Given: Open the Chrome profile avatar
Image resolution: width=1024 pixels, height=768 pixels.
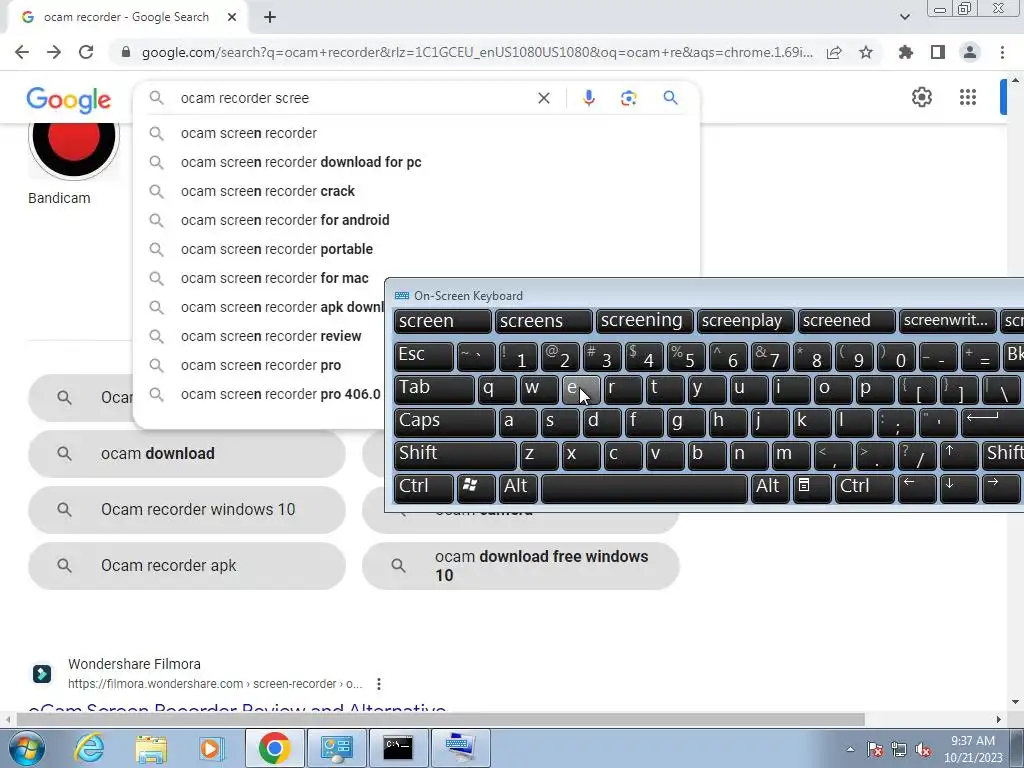Looking at the screenshot, I should point(970,52).
